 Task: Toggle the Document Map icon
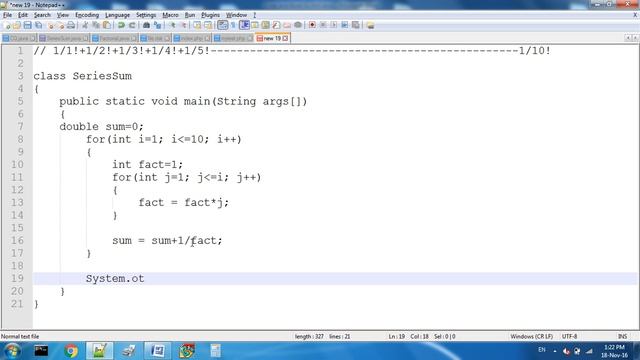[266, 25]
